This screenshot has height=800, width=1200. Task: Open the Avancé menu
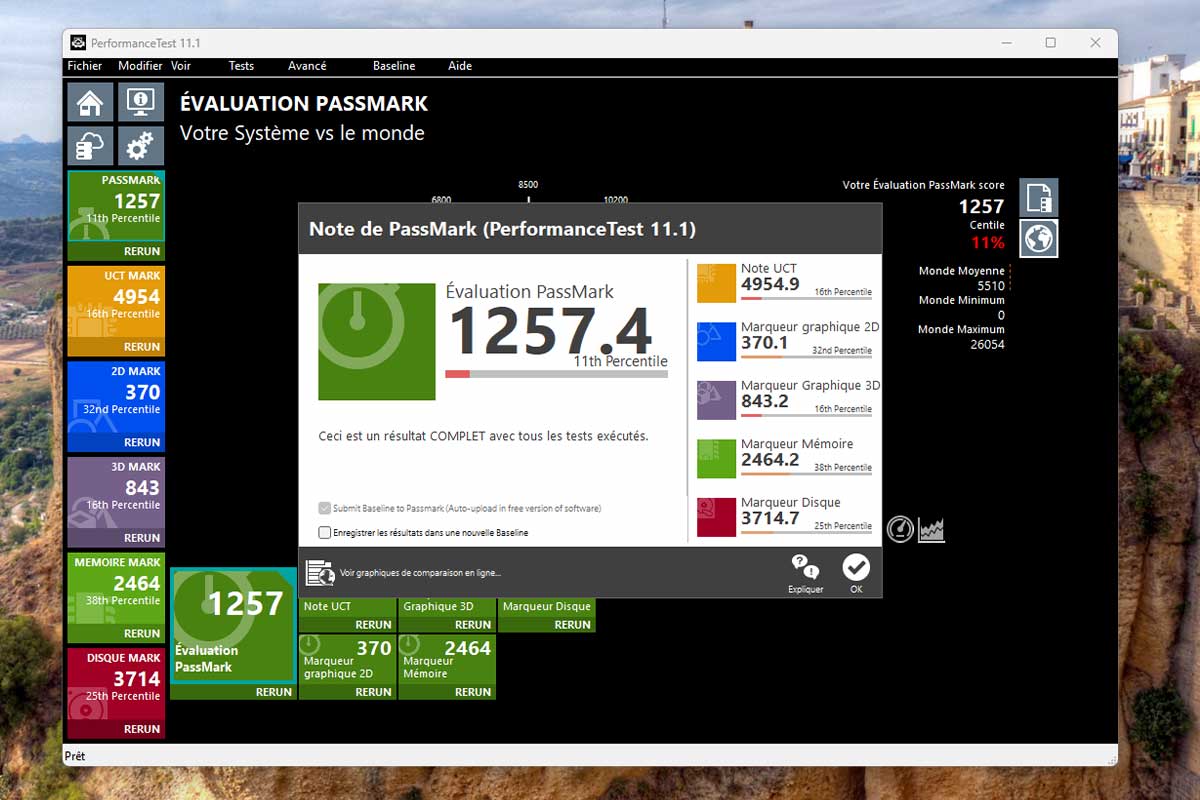tap(307, 66)
